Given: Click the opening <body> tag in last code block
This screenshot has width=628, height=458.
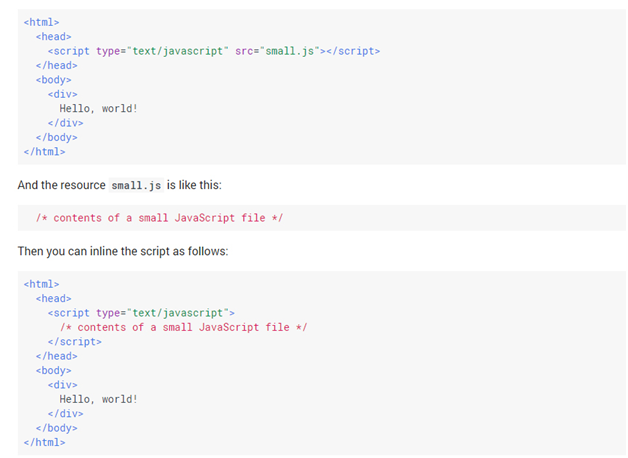Looking at the screenshot, I should tap(56, 370).
